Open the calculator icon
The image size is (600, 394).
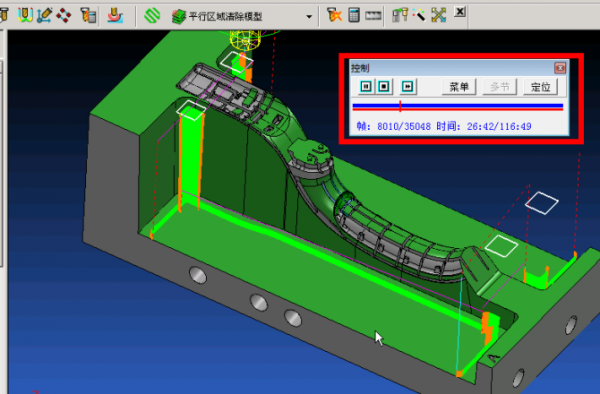pos(354,15)
